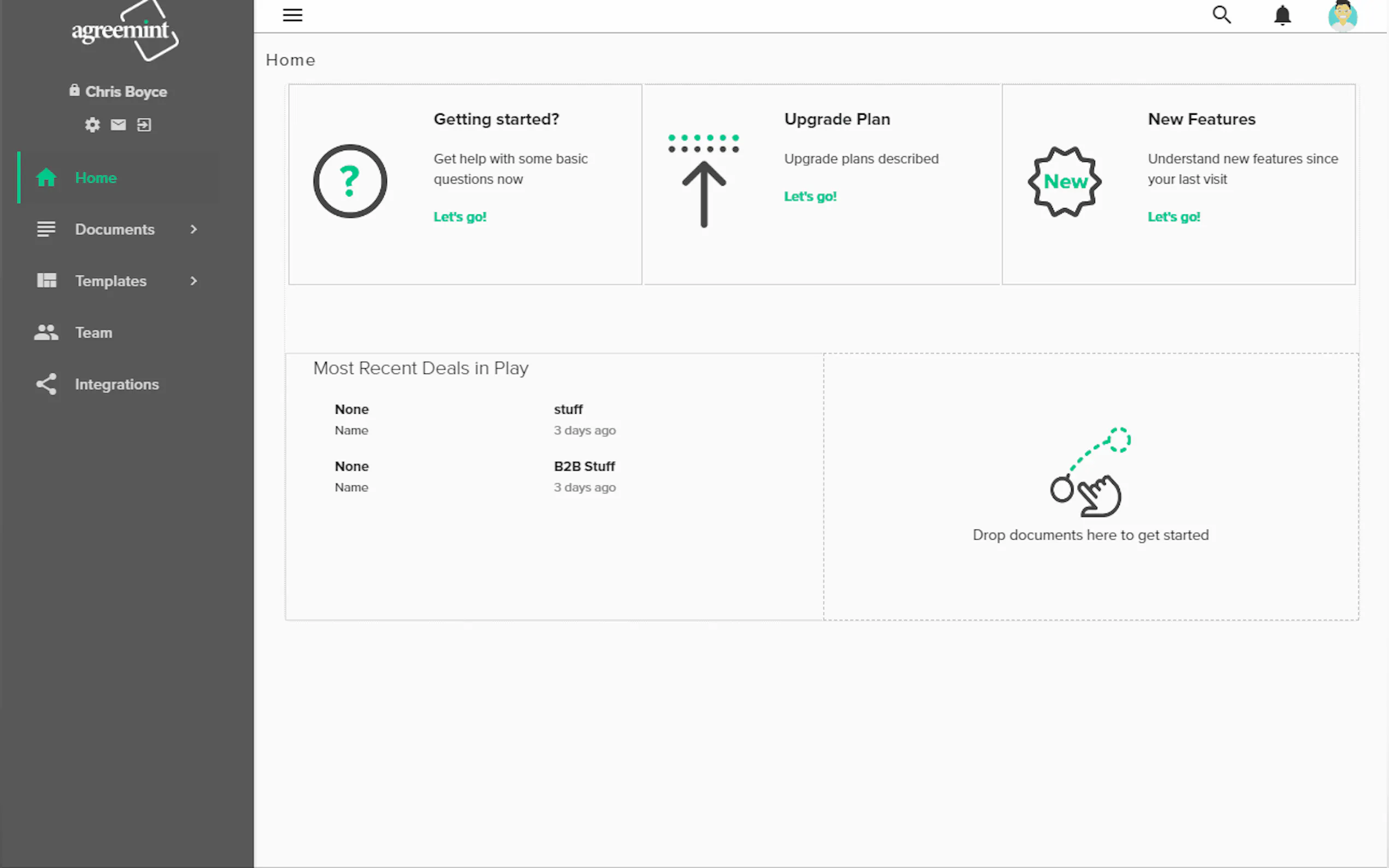
Task: Click Let's go under New Features
Action: pyautogui.click(x=1174, y=217)
